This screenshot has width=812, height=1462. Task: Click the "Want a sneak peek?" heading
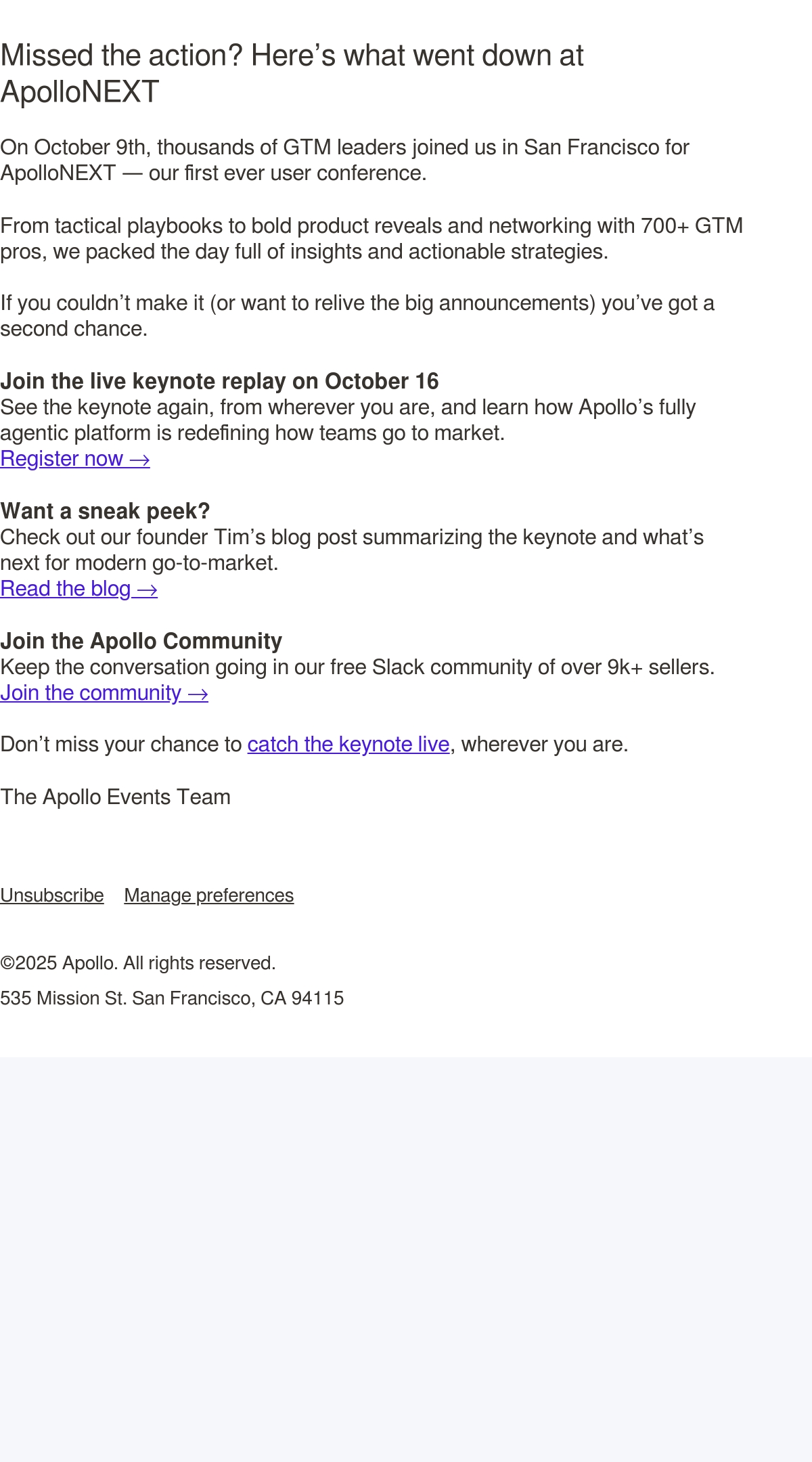(x=105, y=511)
